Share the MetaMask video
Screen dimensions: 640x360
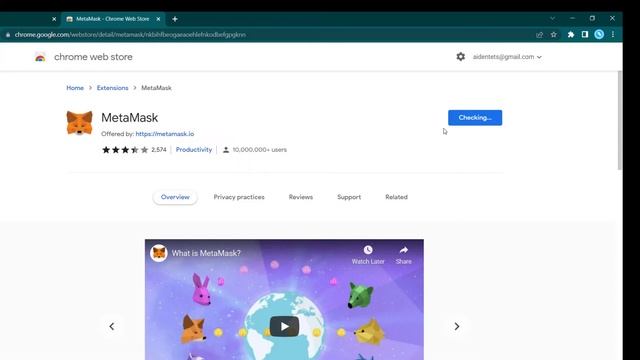tap(403, 255)
